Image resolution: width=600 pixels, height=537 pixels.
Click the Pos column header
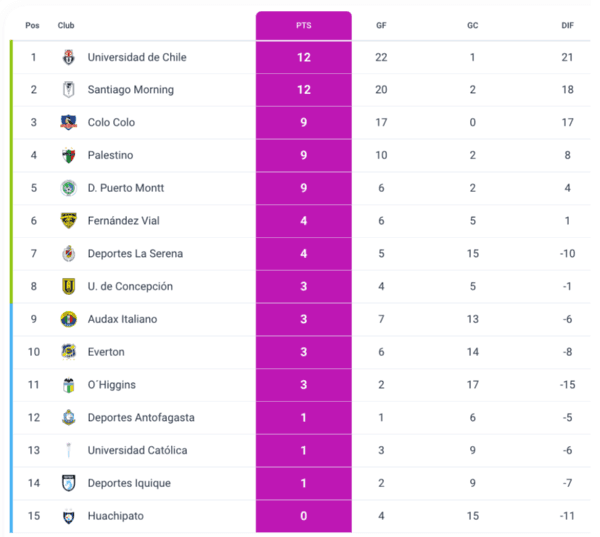[33, 25]
